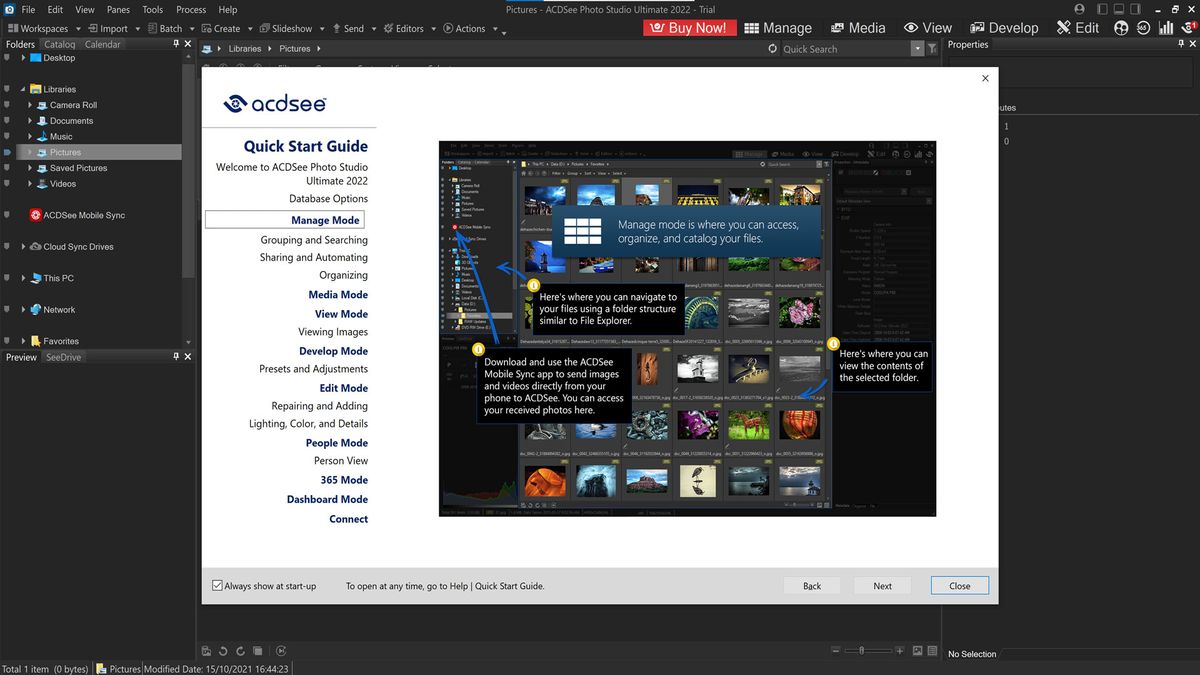
Task: Open the Tools menu
Action: 151,9
